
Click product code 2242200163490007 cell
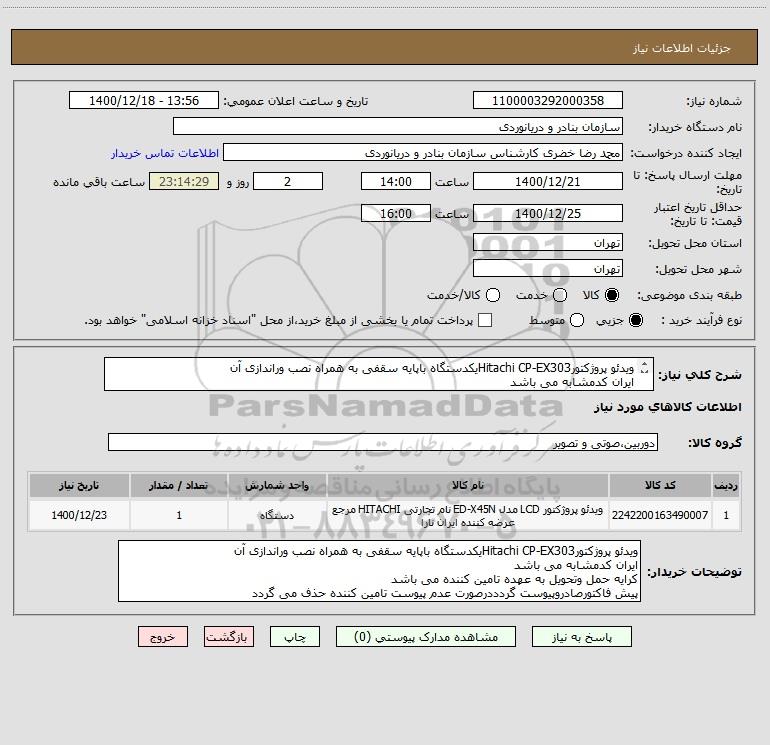click(x=660, y=515)
